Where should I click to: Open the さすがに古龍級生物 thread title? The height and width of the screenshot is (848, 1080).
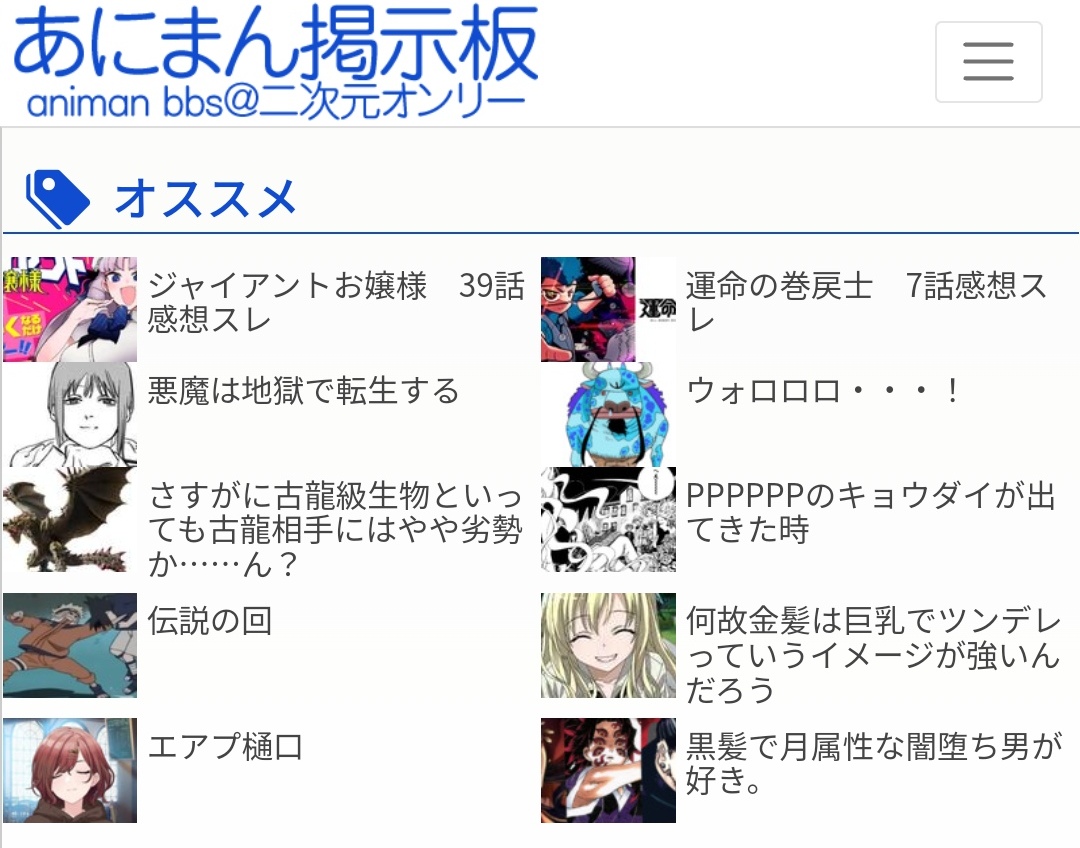coord(335,529)
